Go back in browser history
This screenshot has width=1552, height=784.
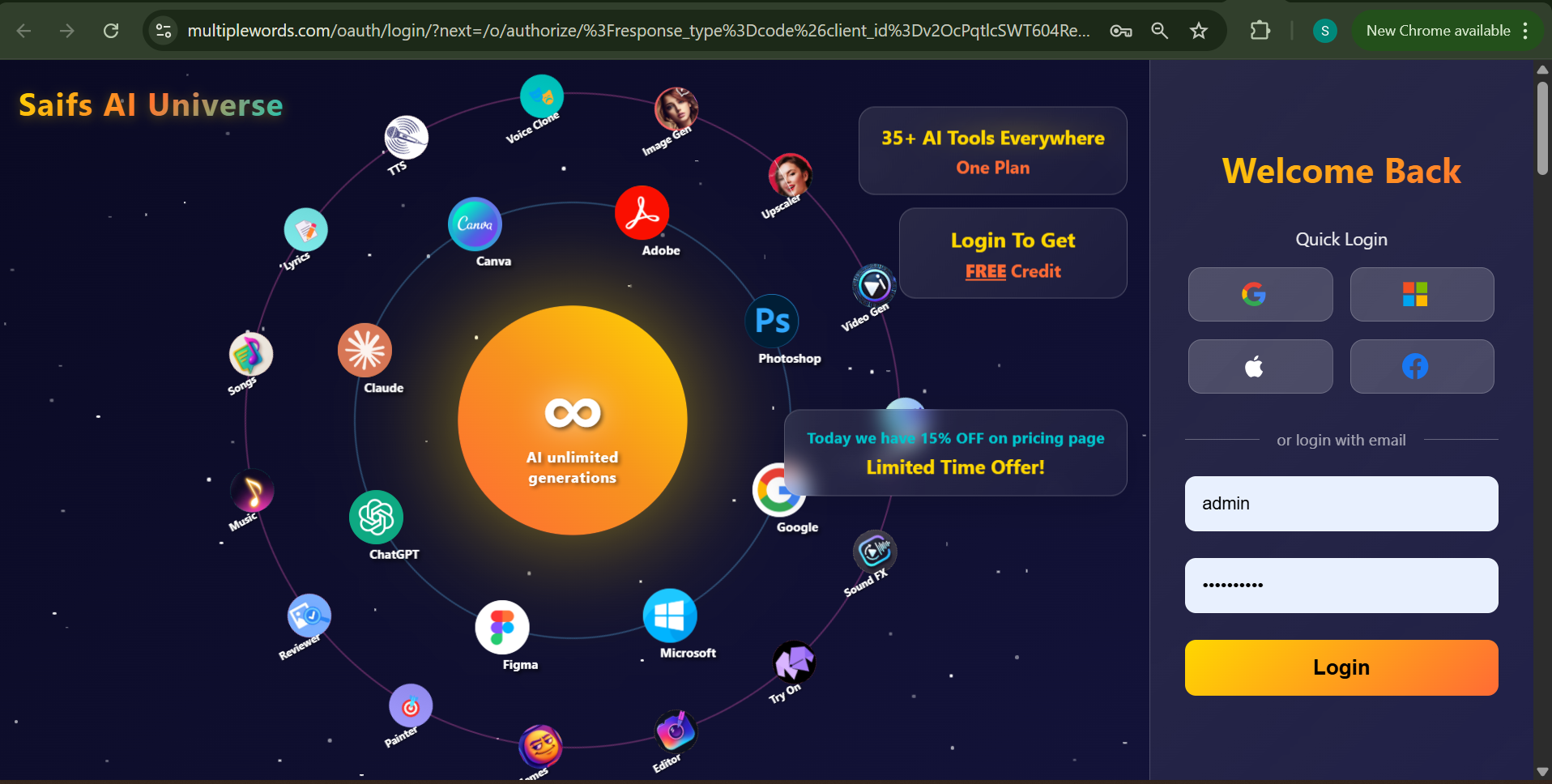click(x=24, y=31)
